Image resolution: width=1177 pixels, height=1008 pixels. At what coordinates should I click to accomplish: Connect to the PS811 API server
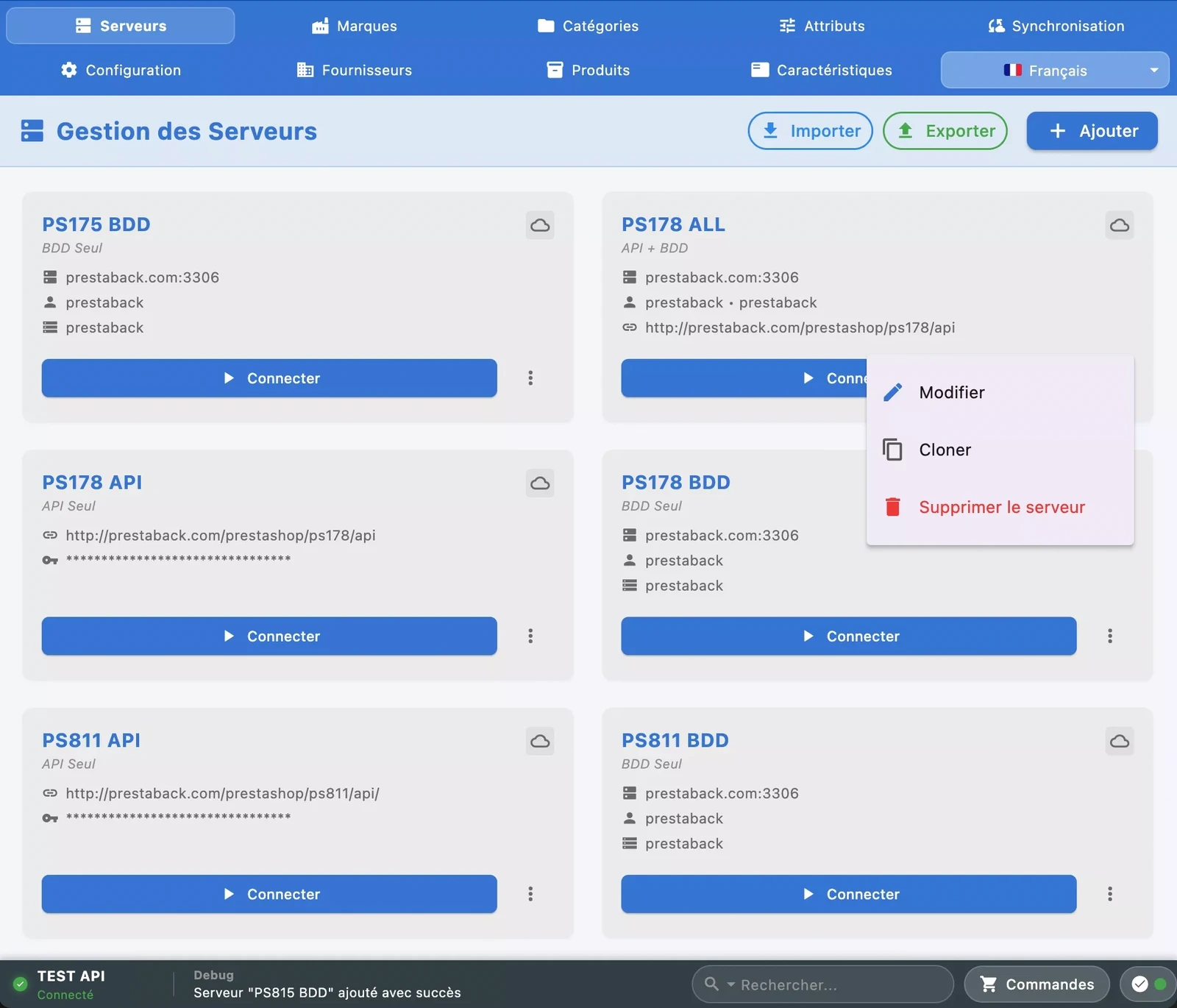coord(269,894)
